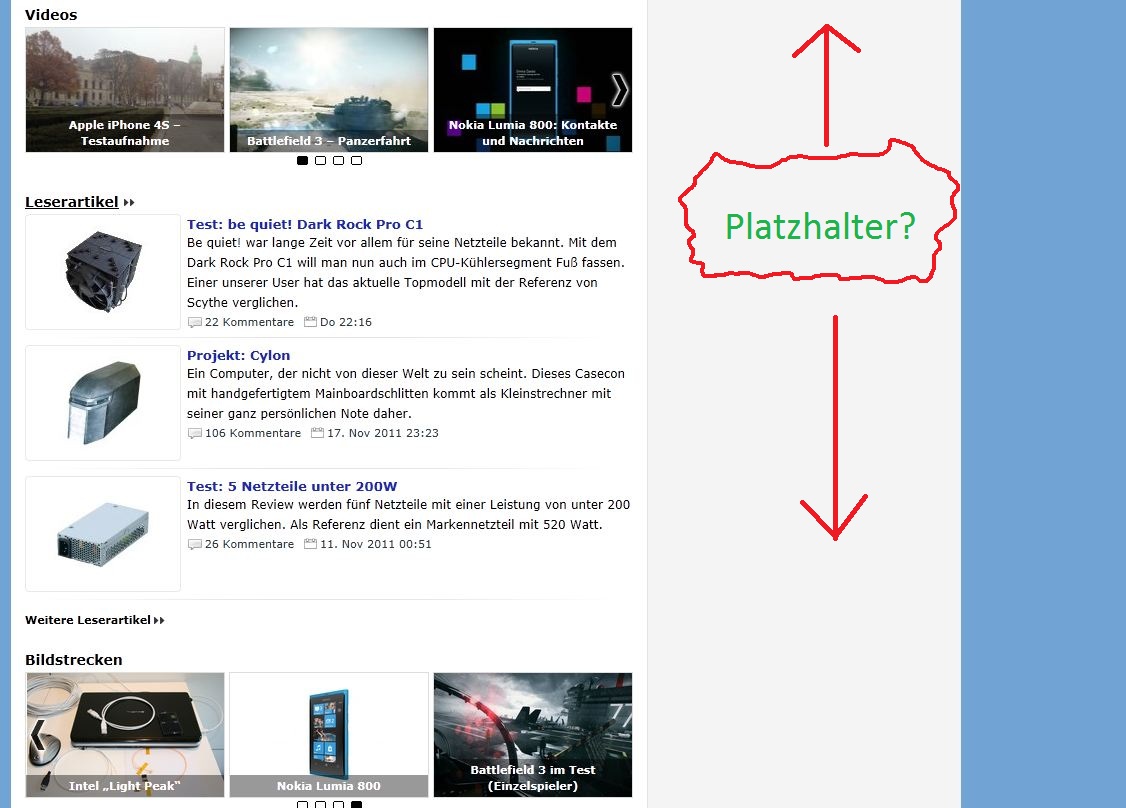The width and height of the screenshot is (1126, 808).
Task: Click calendar icon next to 11. Nov 2011 00:51
Action: 310,544
